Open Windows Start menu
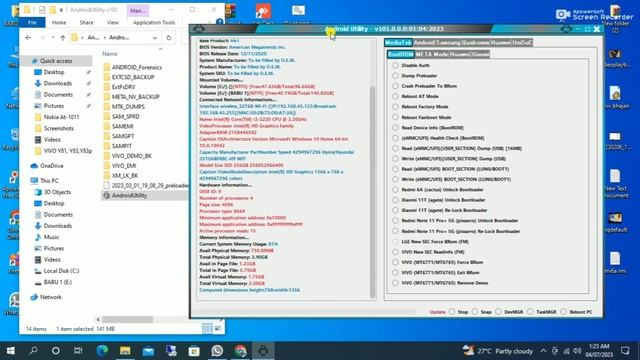Viewport: 640px width, 360px height. tap(11, 351)
